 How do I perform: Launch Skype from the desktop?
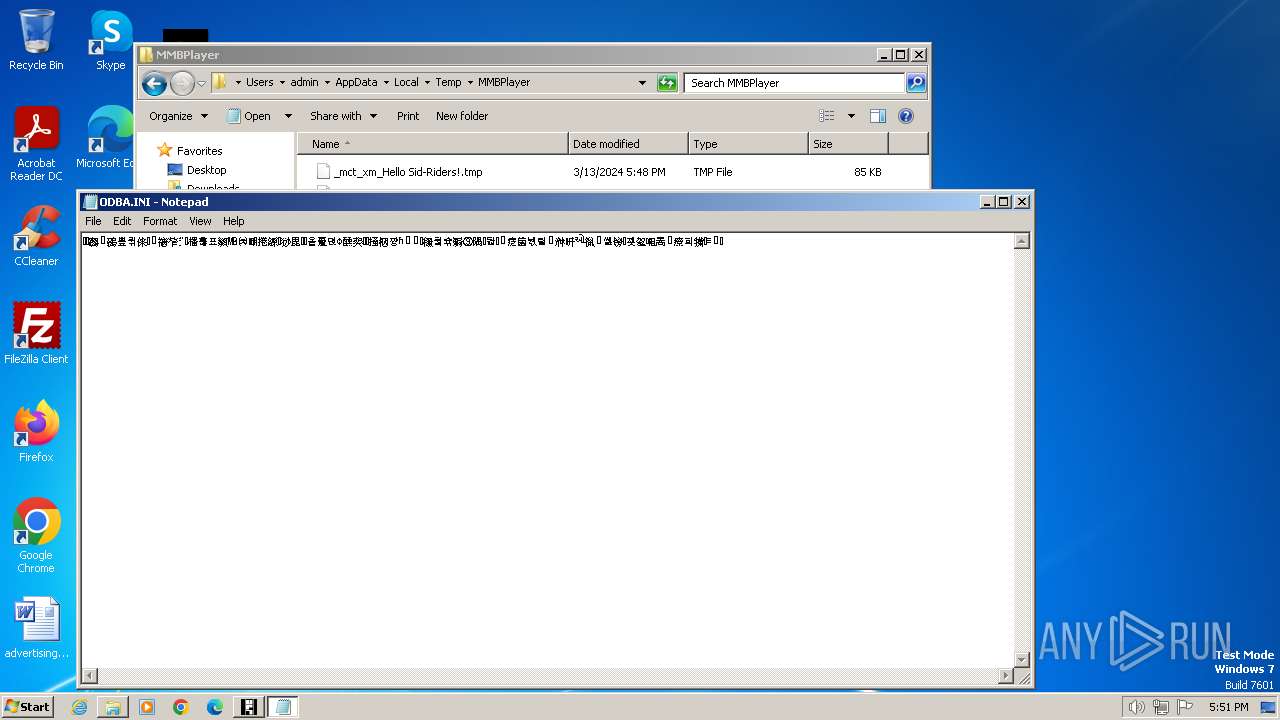point(110,40)
